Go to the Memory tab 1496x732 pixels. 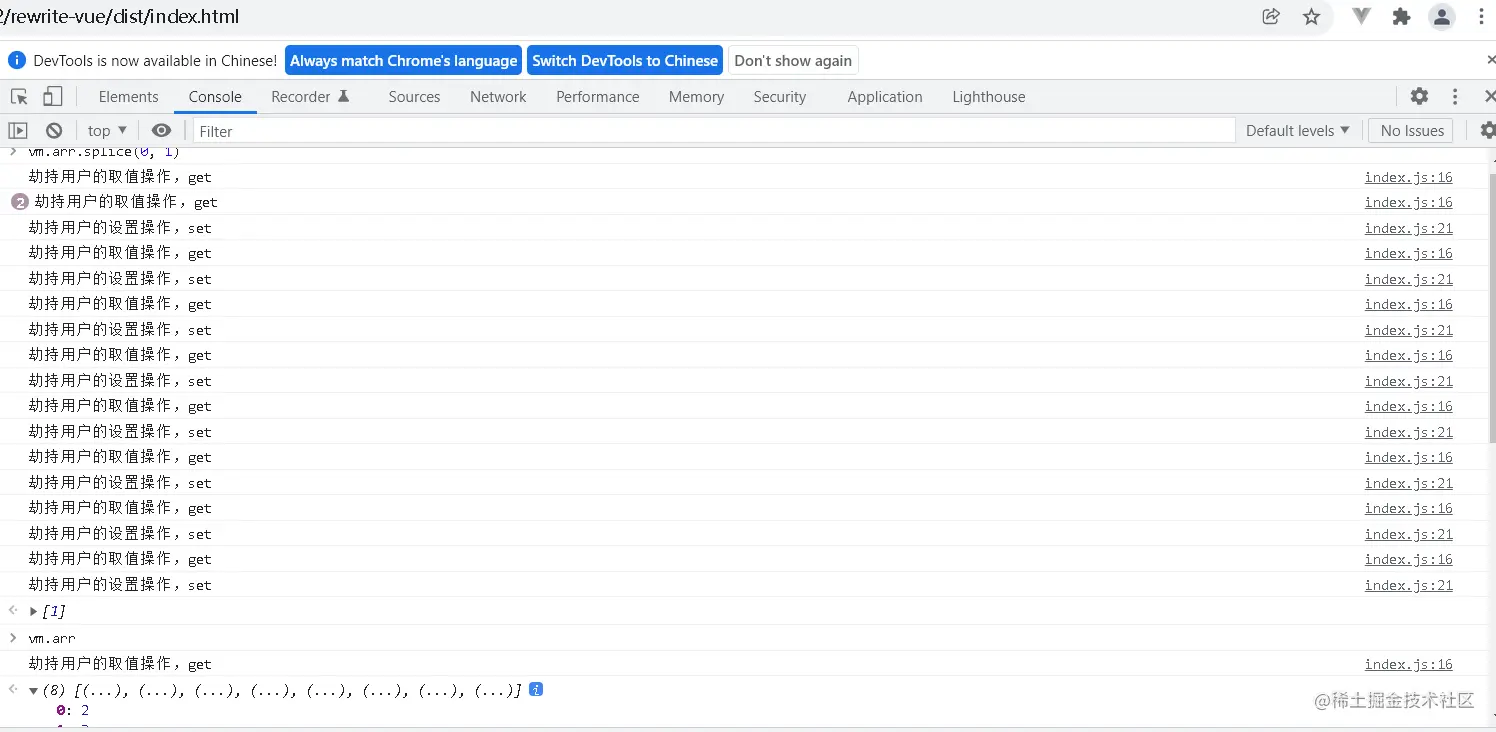point(696,96)
